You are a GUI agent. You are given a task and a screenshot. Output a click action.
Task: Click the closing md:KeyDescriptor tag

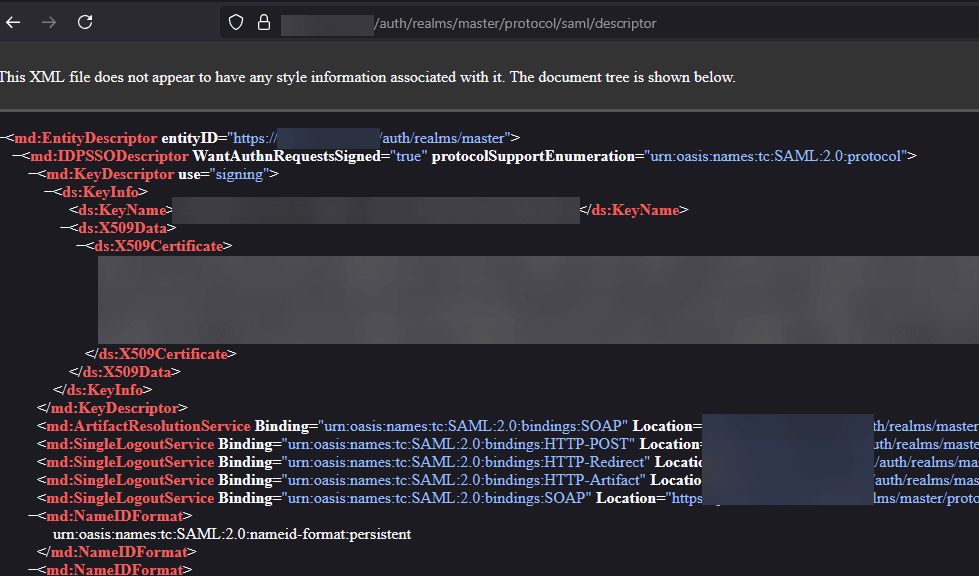coord(112,408)
